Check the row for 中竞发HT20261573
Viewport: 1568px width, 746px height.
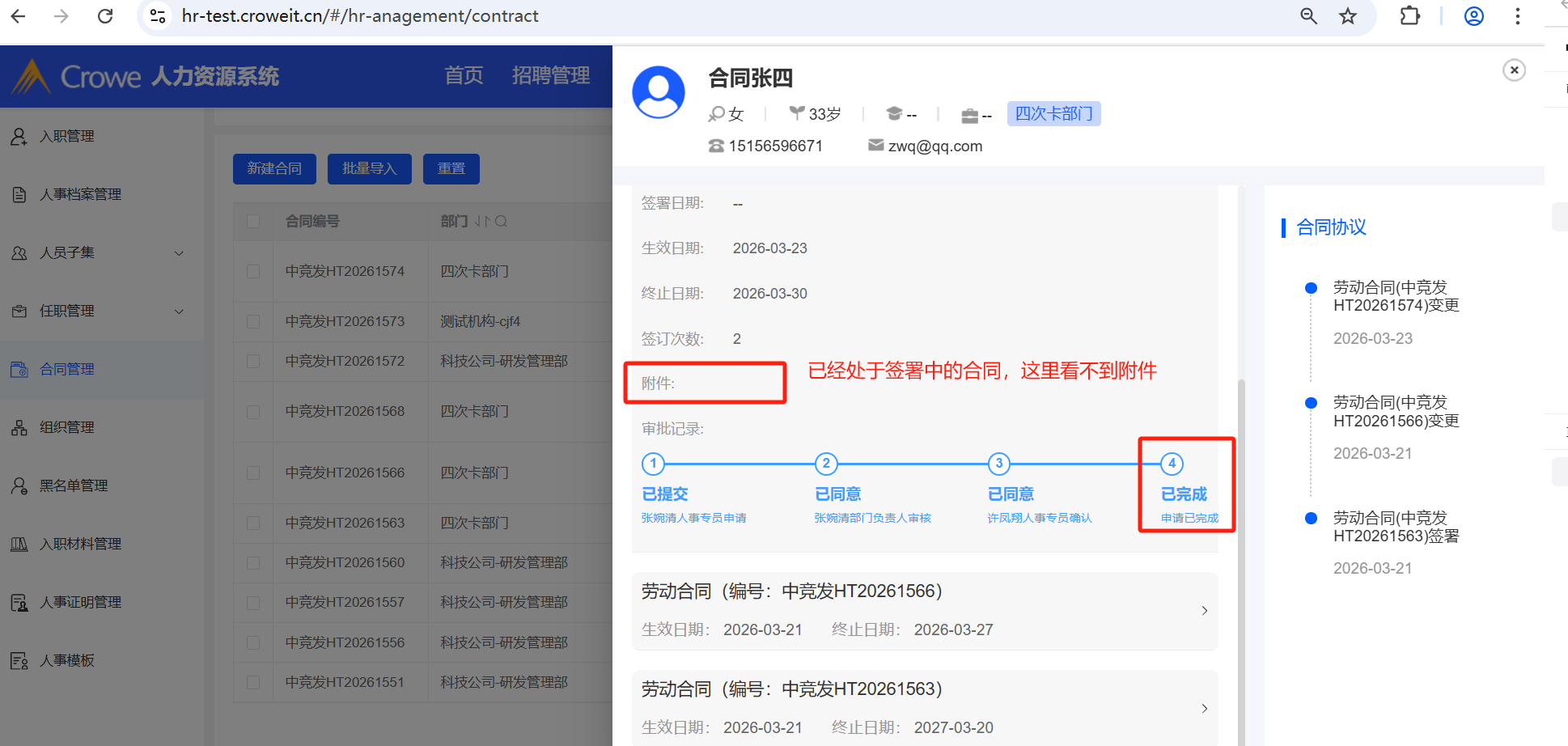[253, 322]
